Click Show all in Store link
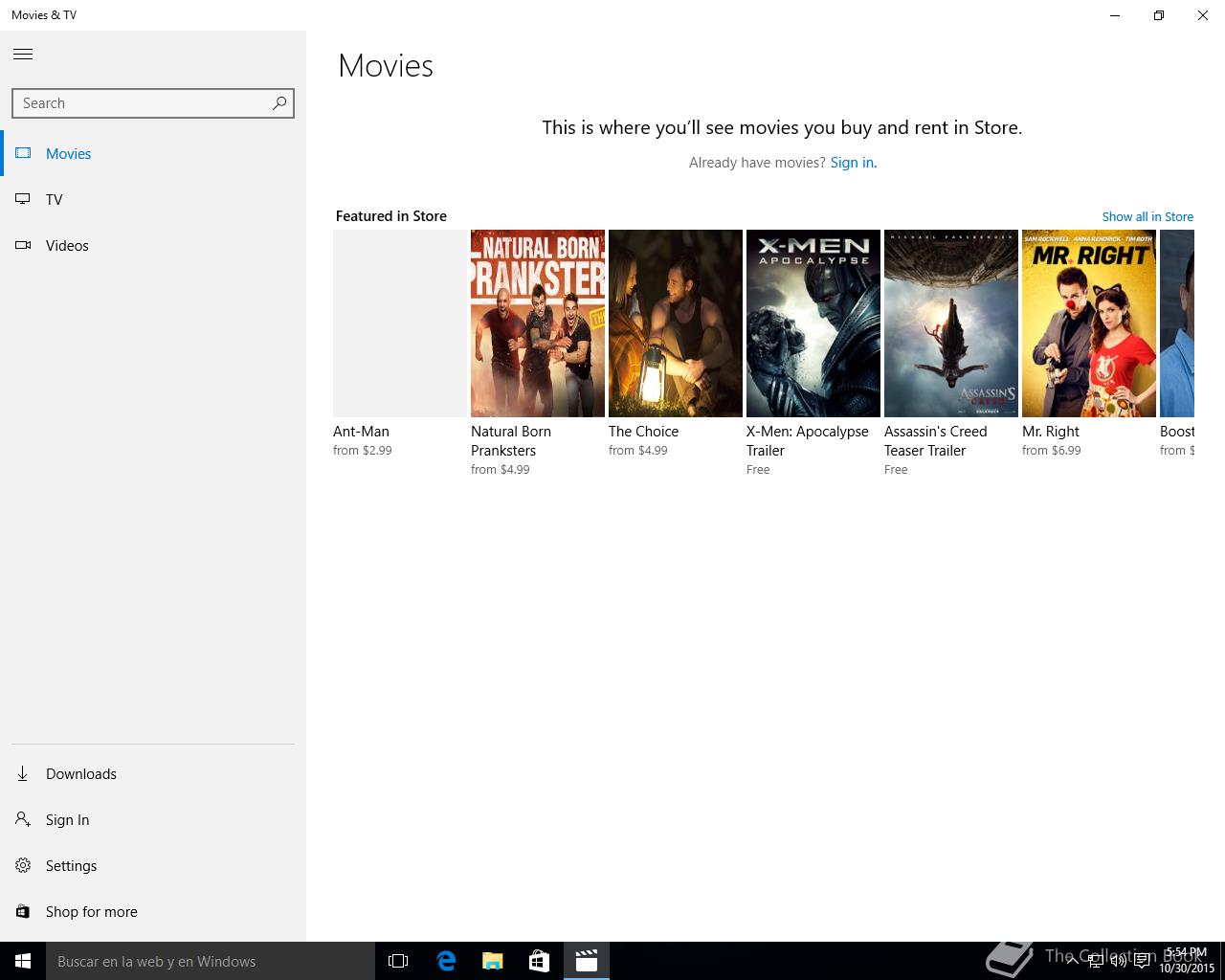Image resolution: width=1225 pixels, height=980 pixels. [1147, 217]
